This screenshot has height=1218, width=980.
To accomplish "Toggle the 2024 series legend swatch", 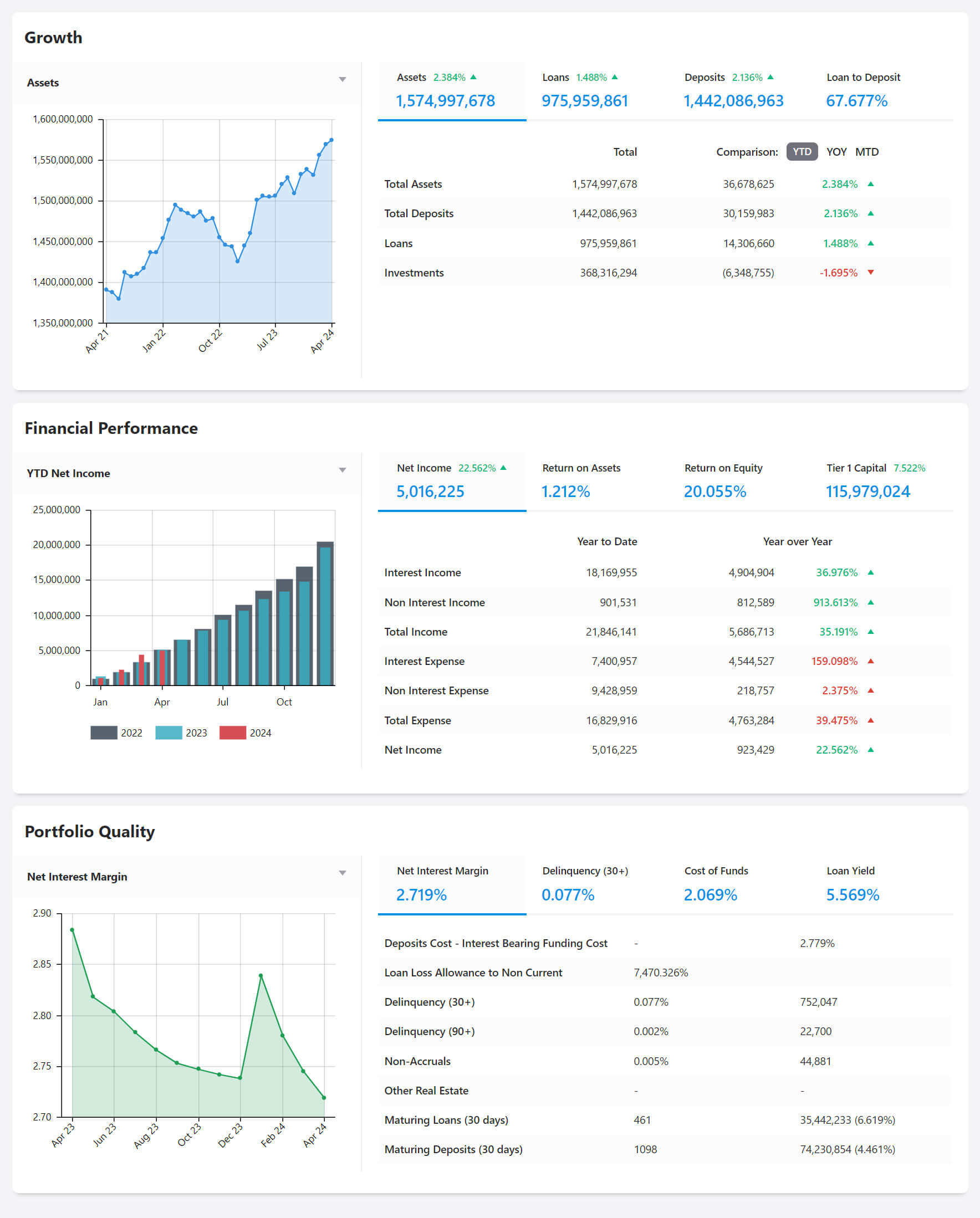I will pos(232,733).
